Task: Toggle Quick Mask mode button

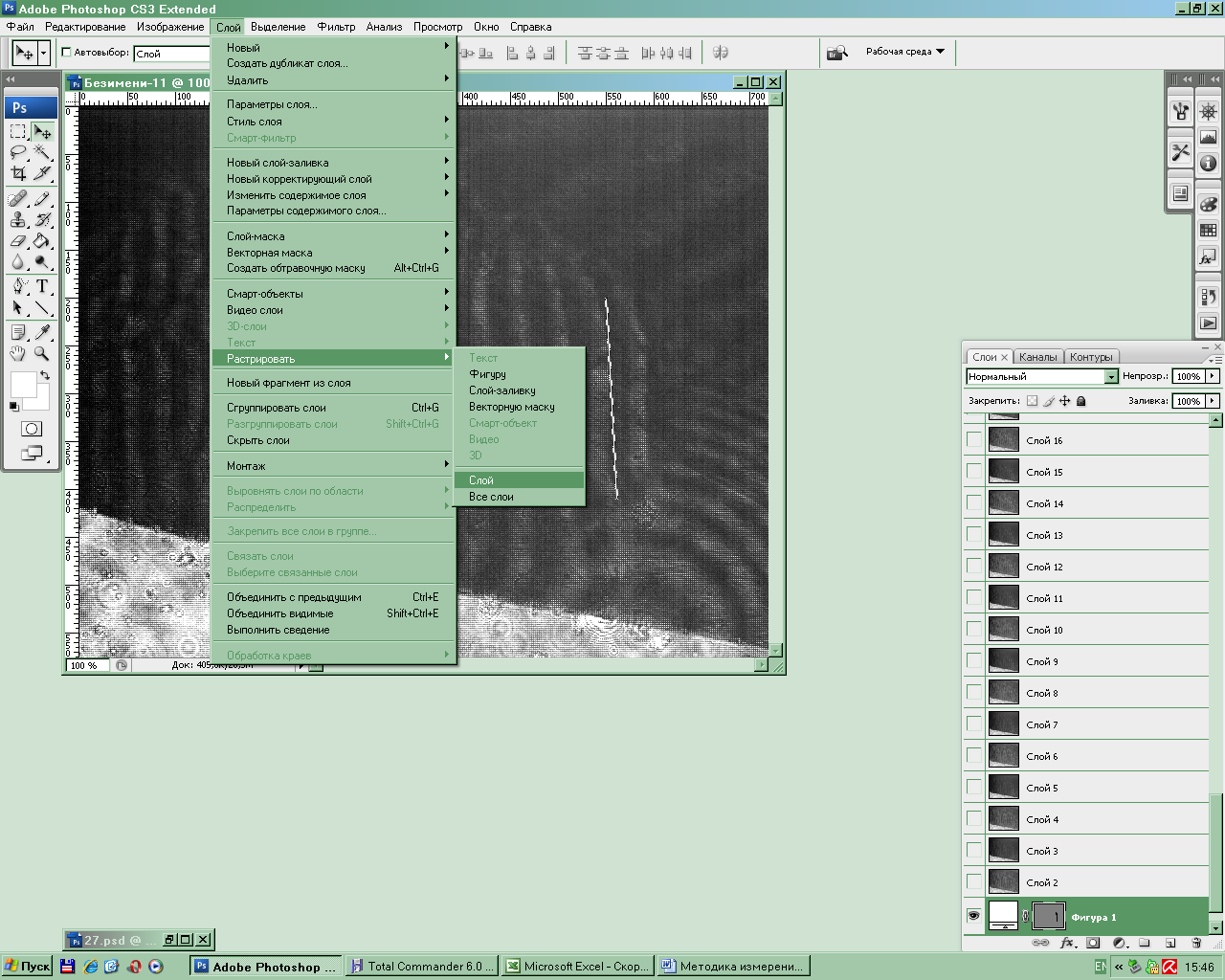Action: 31,429
